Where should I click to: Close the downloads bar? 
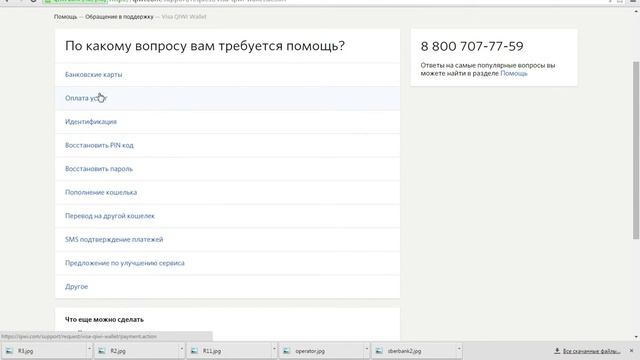[631, 351]
